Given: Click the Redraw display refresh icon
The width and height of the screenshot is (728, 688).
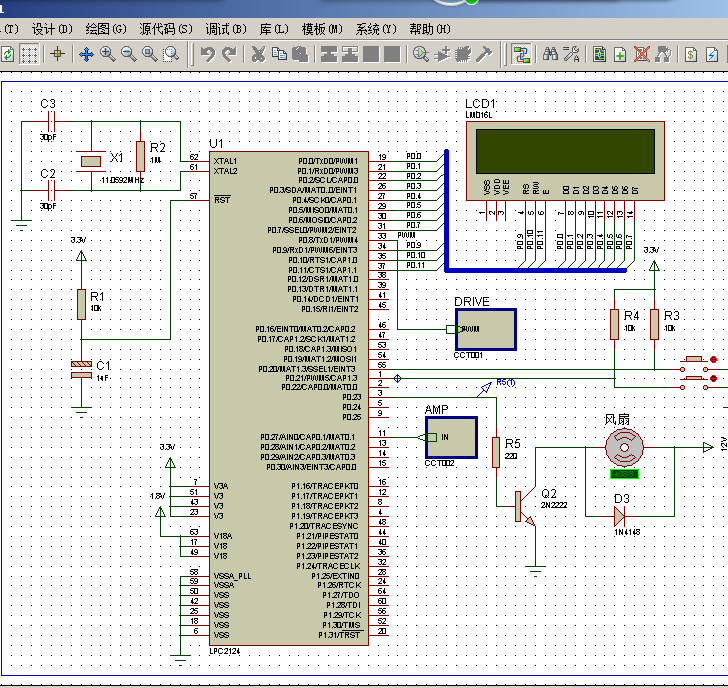Looking at the screenshot, I should click(8, 54).
